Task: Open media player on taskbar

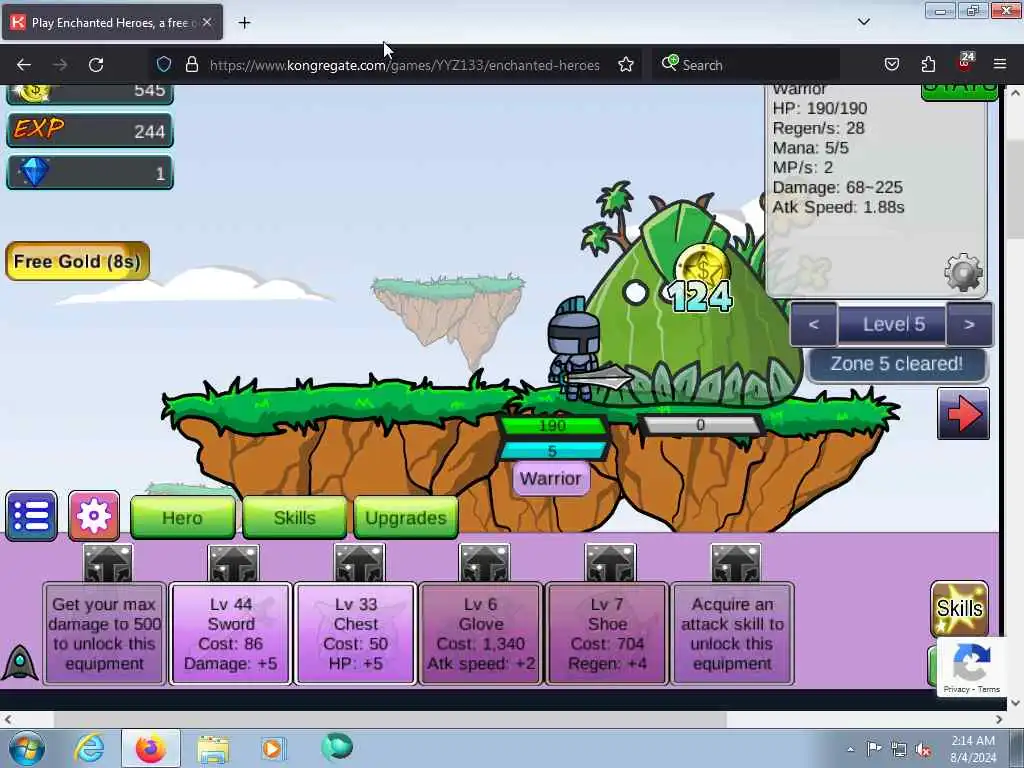Action: 273,748
